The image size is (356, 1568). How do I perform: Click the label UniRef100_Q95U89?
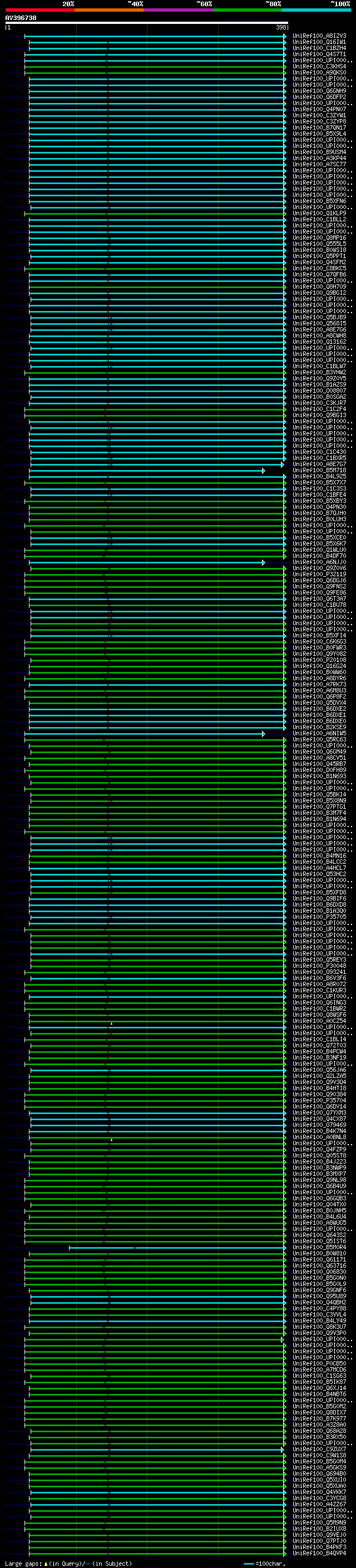coord(319,1297)
